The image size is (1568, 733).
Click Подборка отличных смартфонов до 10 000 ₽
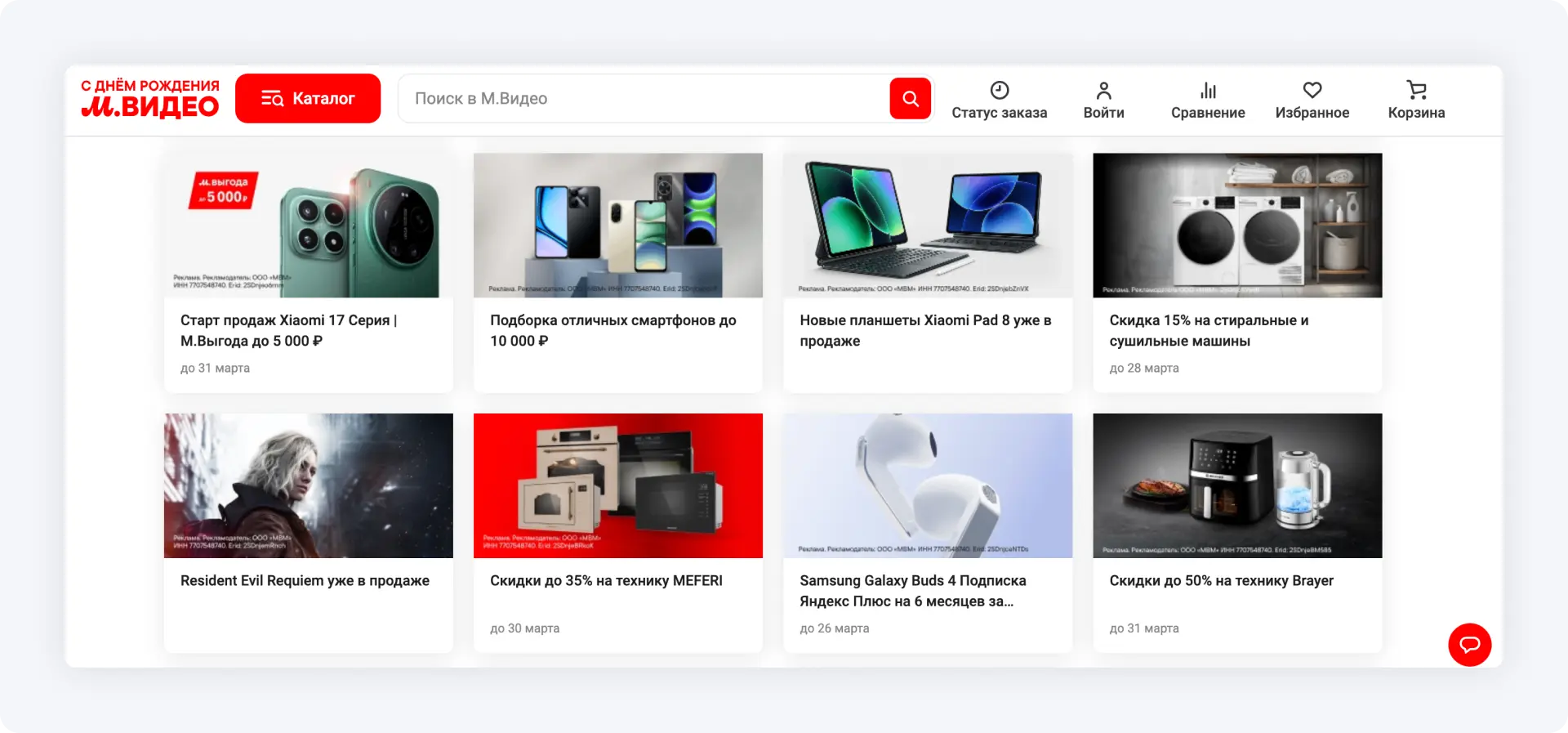pyautogui.click(x=612, y=330)
